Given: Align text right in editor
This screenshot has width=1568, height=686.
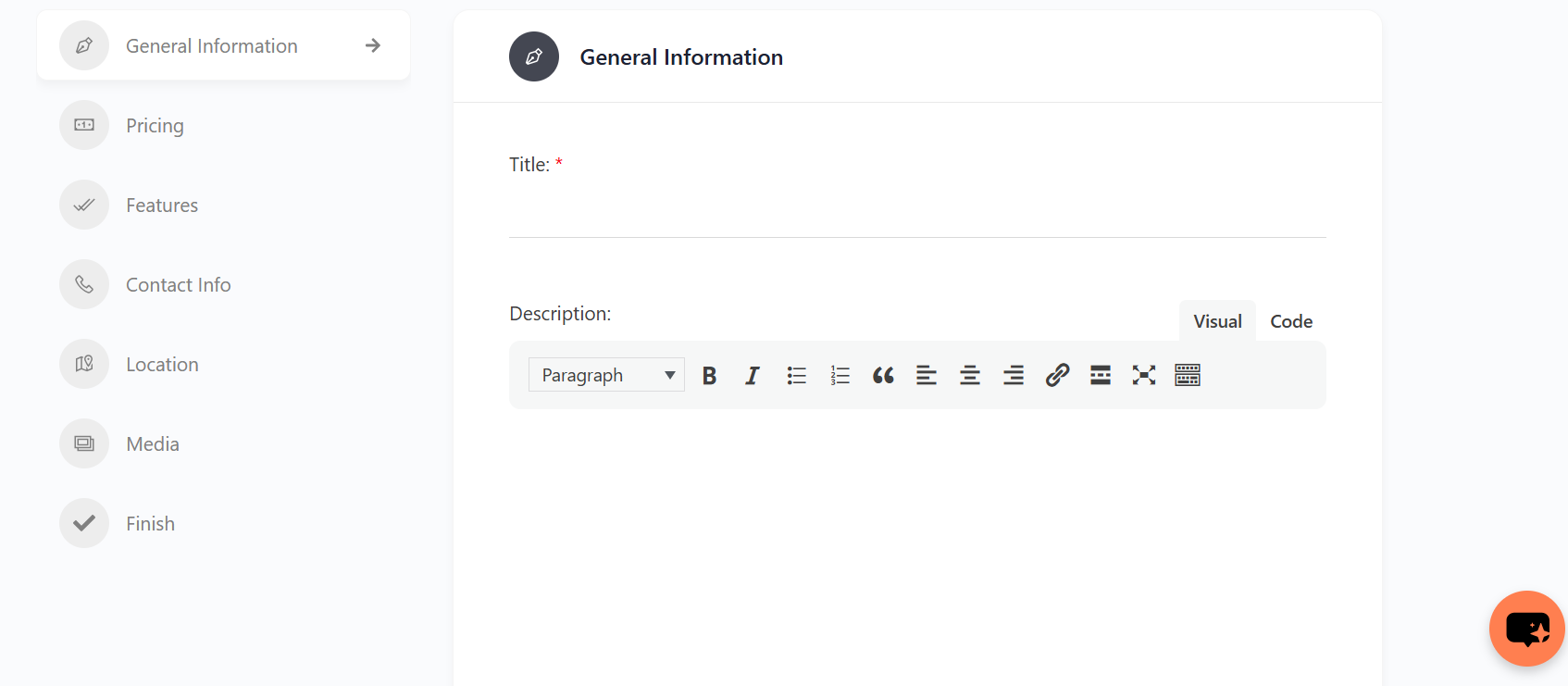Looking at the screenshot, I should [x=1014, y=375].
